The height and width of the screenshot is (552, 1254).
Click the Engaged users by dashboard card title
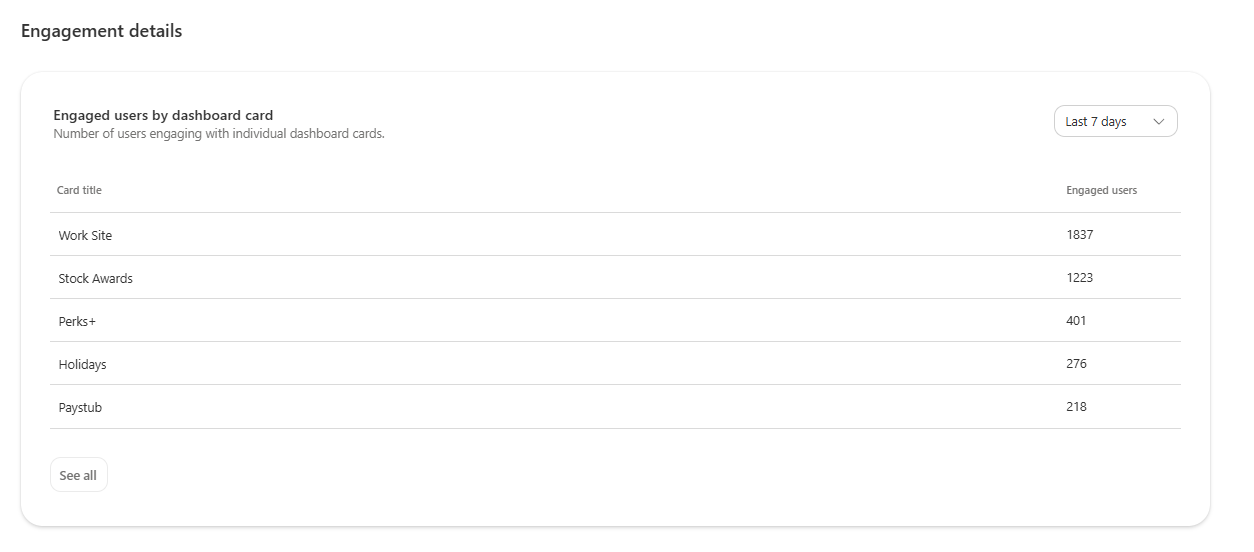pyautogui.click(x=163, y=115)
